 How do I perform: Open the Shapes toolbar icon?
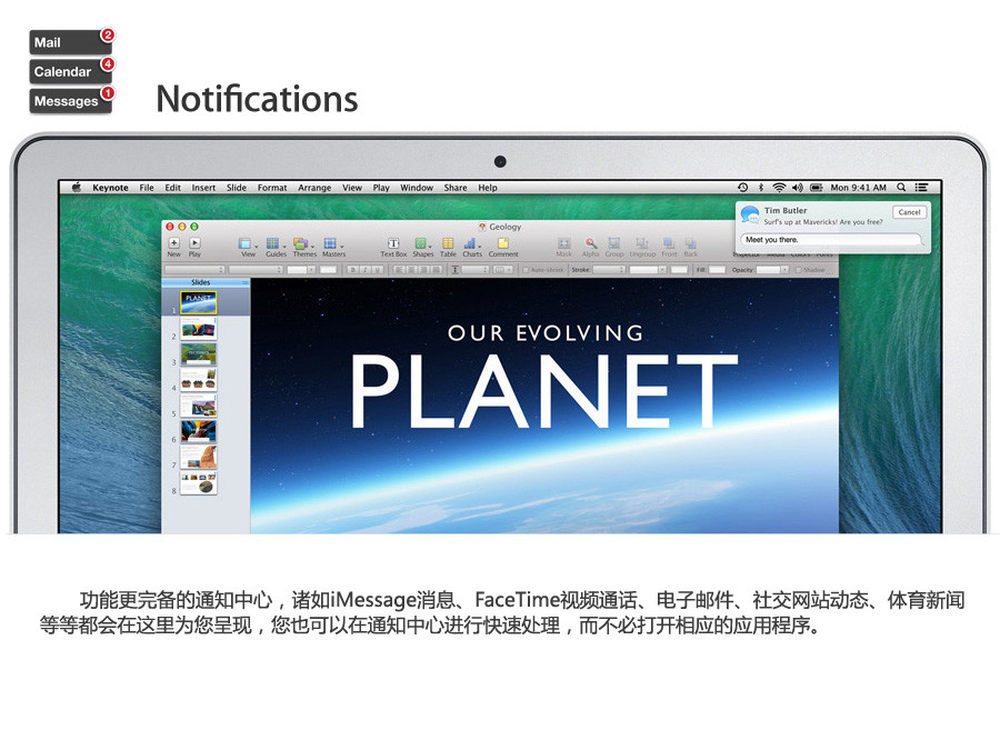[420, 244]
